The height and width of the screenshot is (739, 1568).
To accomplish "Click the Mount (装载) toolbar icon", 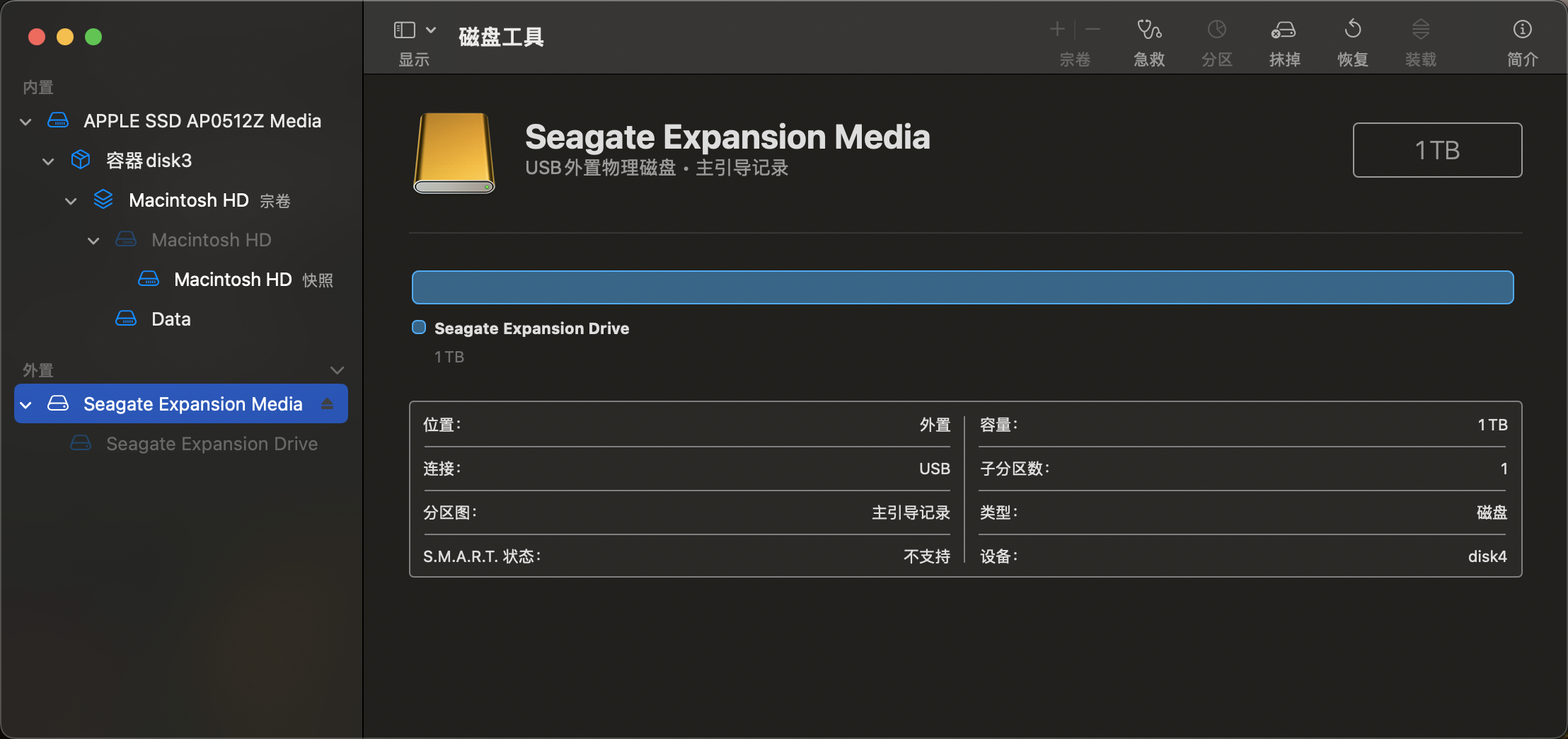I will pyautogui.click(x=1420, y=30).
